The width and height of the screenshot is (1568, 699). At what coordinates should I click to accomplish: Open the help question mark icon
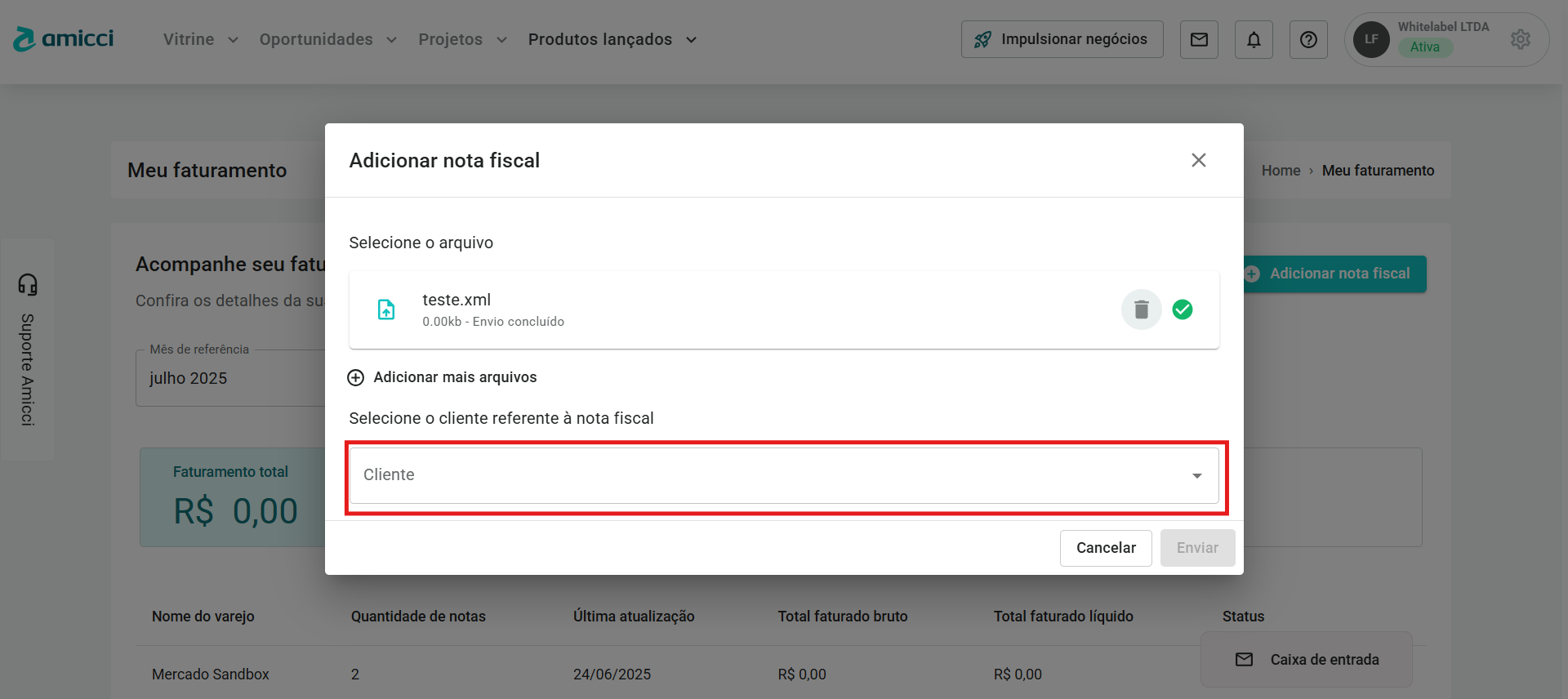[x=1307, y=39]
